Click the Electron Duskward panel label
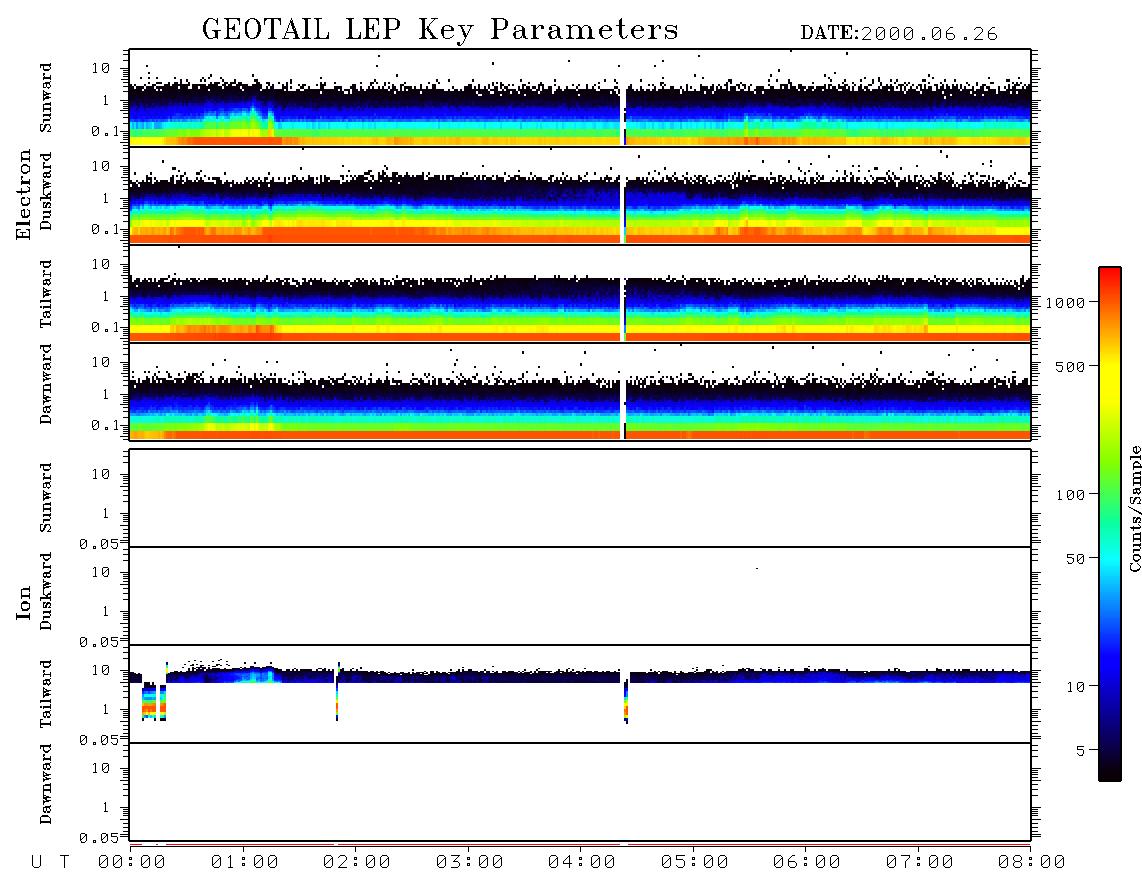 [46, 191]
